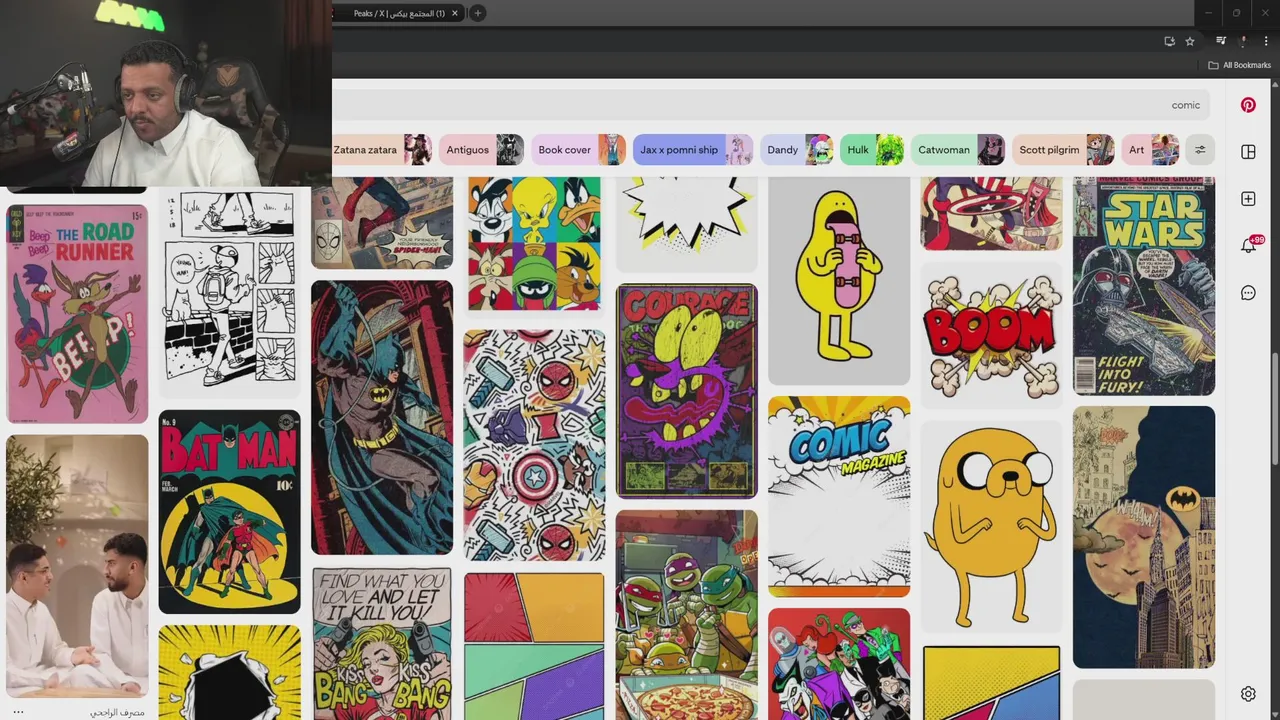Open the Kiss Kiss Bang Bang pin
Image resolution: width=1280 pixels, height=720 pixels.
(x=382, y=644)
